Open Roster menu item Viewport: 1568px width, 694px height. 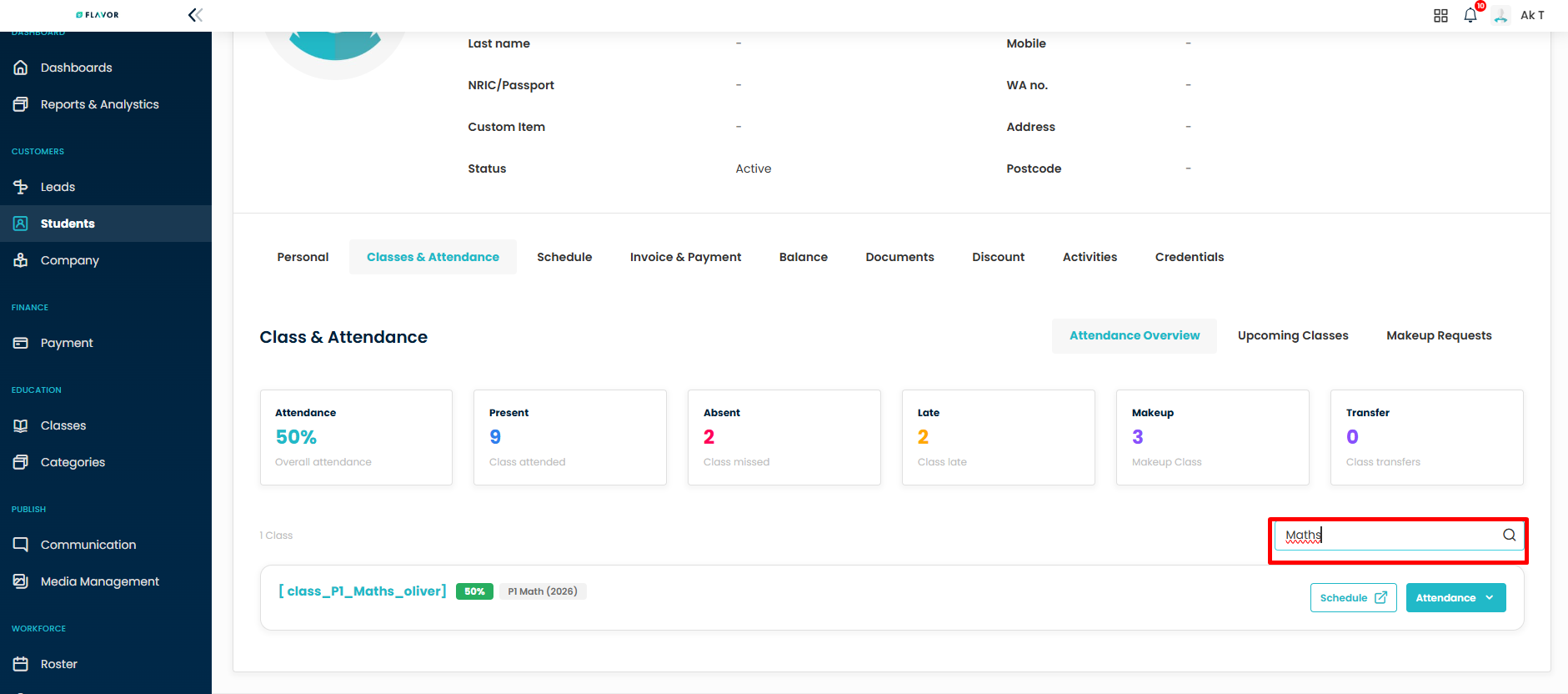tap(106, 664)
